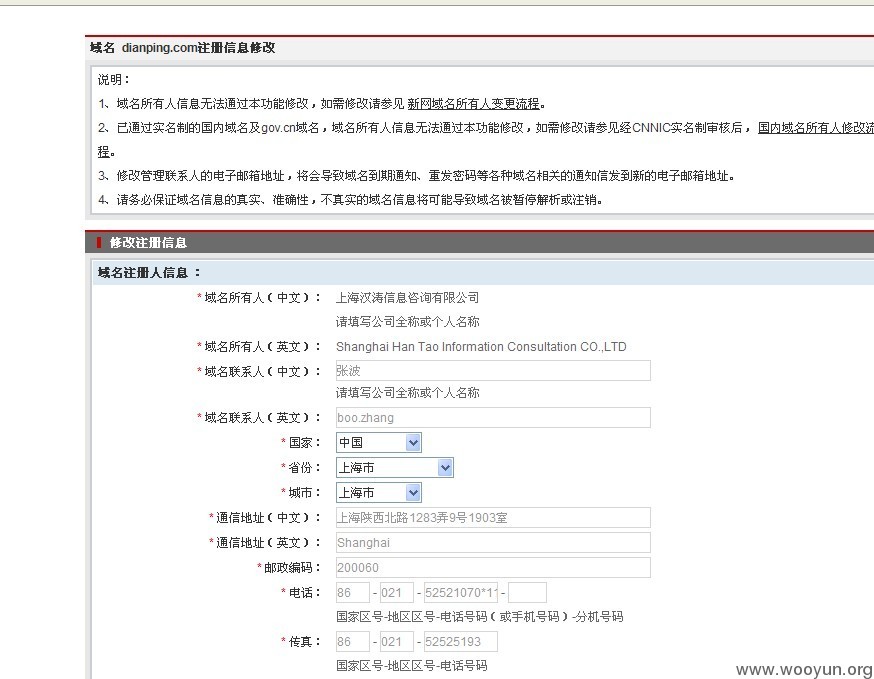The image size is (874, 679).
Task: Click the company name 上海汉涛信息咨询有限公司
Action: (407, 298)
